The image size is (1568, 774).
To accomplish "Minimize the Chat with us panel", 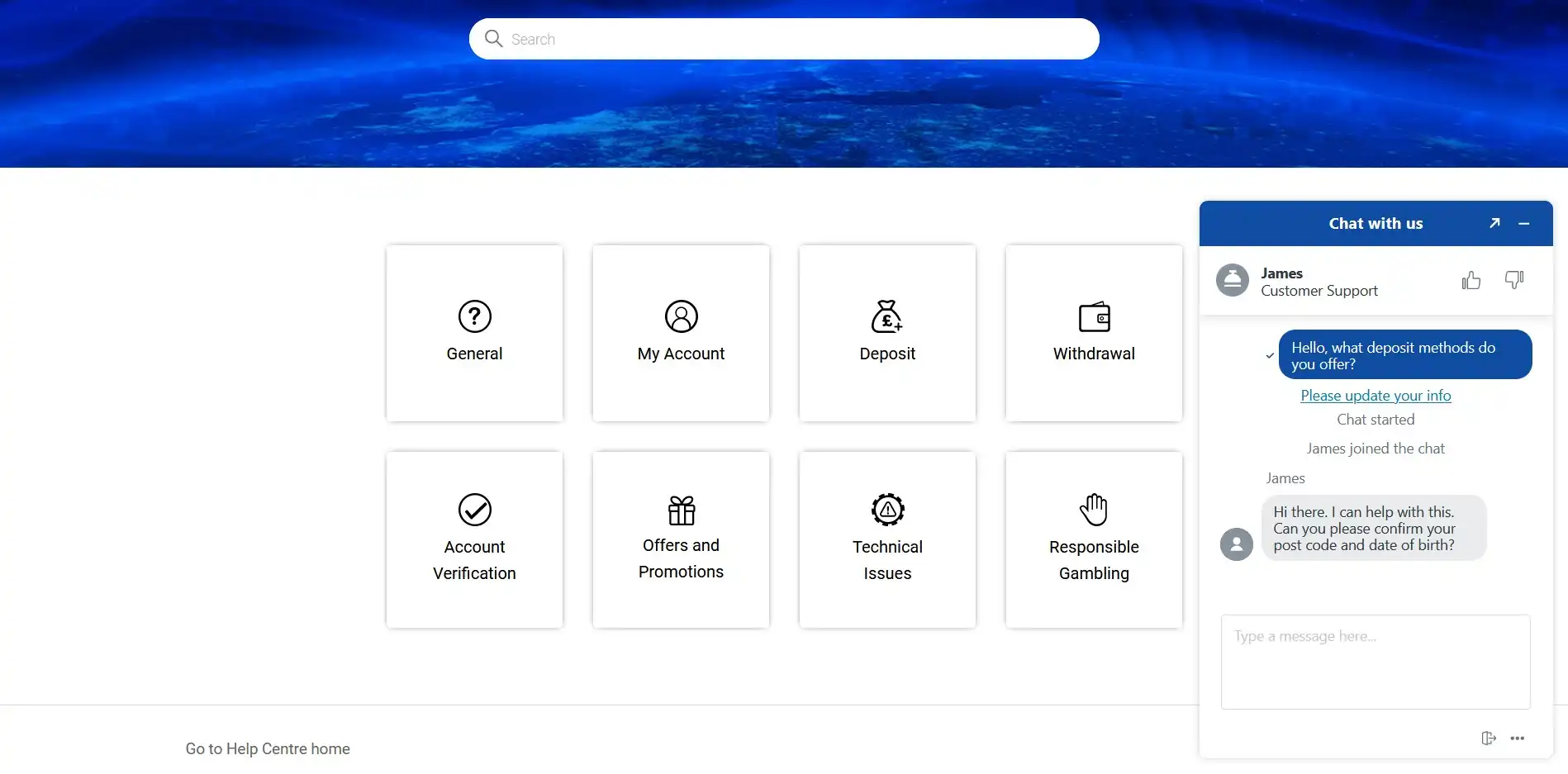I will coord(1523,223).
